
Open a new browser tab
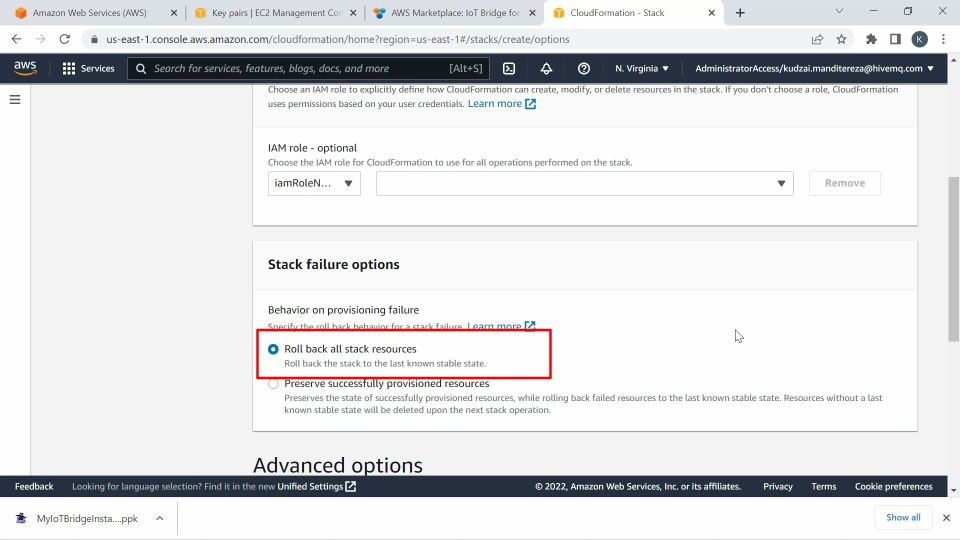pos(740,13)
